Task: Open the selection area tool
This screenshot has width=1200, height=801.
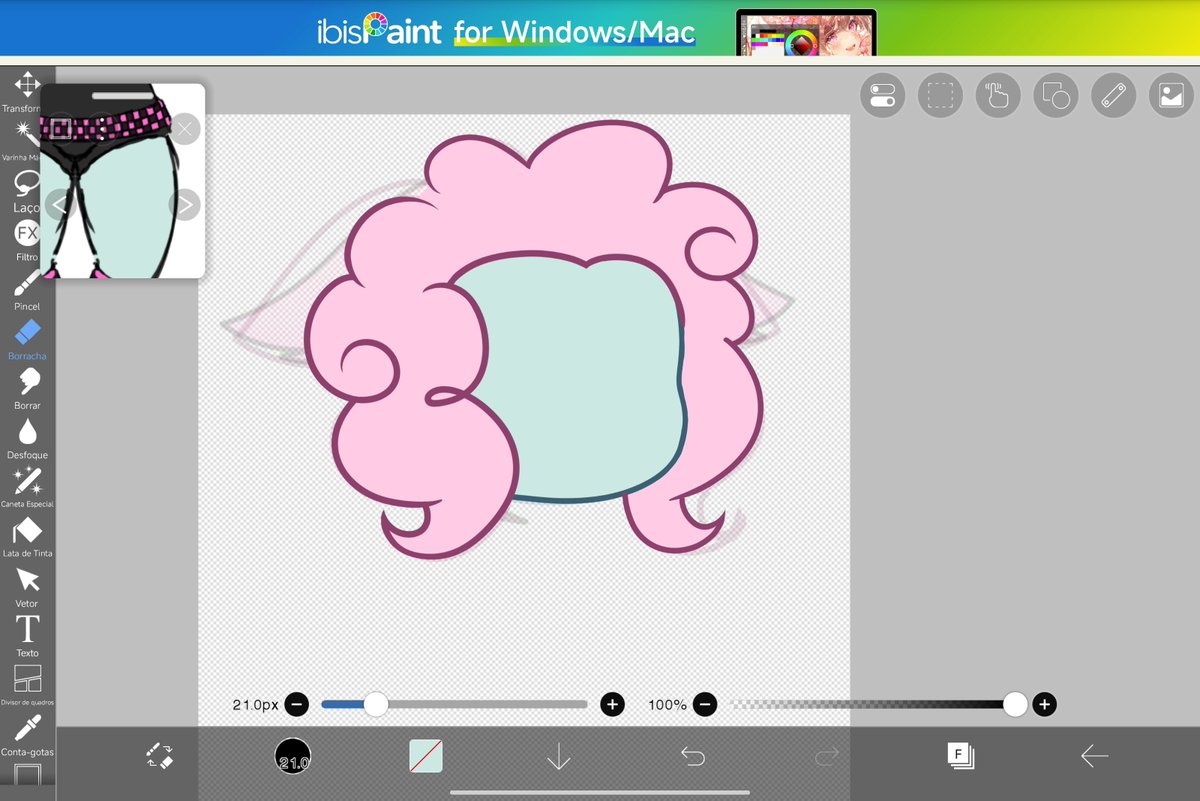Action: click(940, 96)
